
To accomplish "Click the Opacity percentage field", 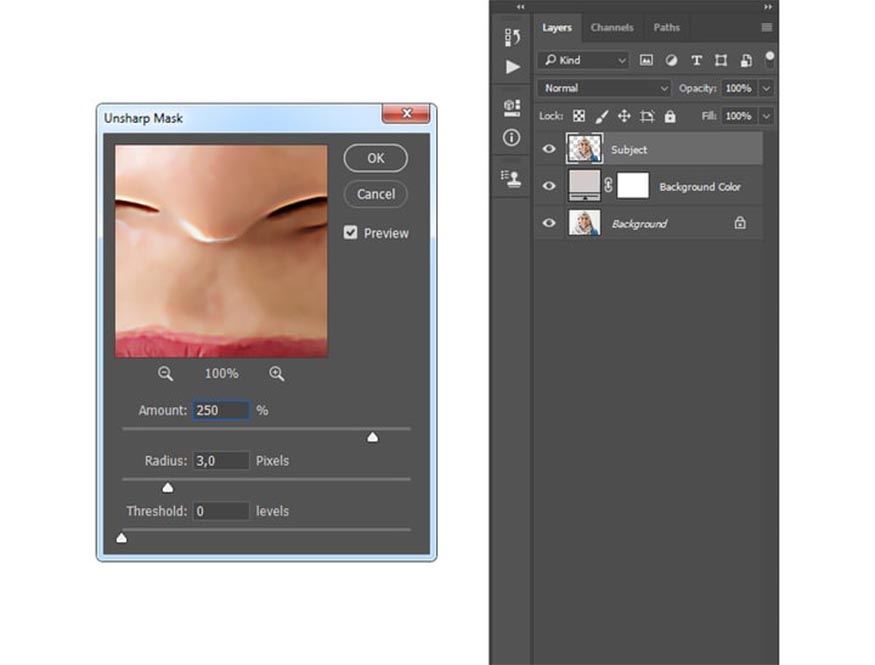I will click(x=739, y=88).
